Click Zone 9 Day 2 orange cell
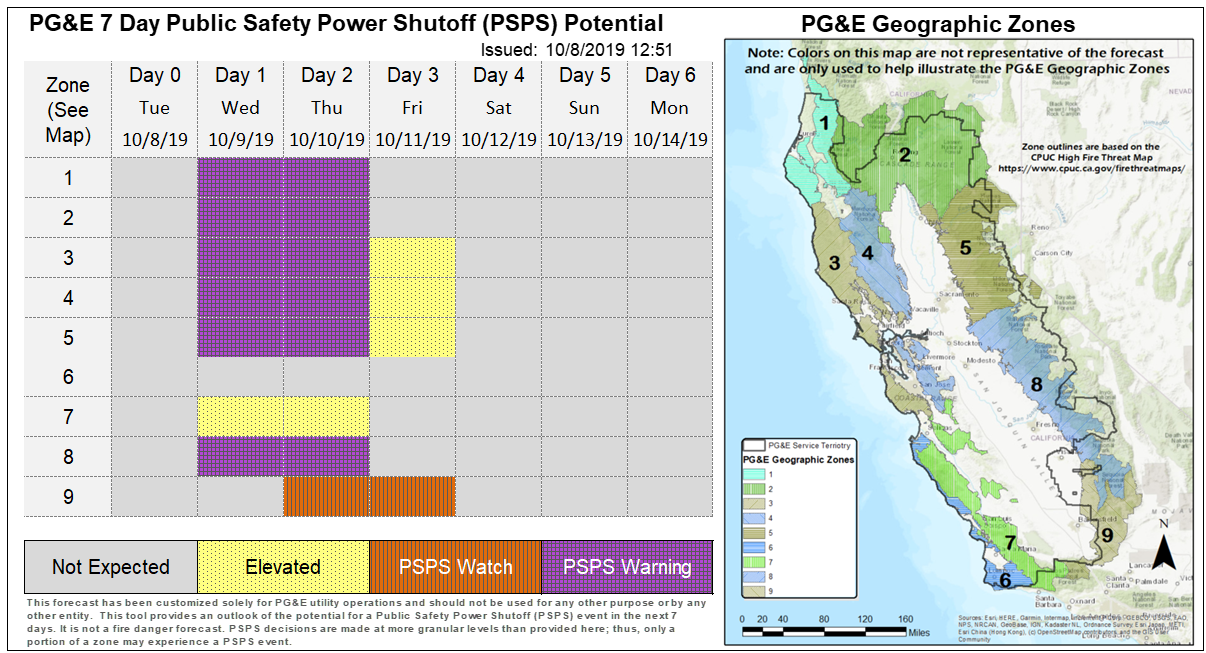 point(326,496)
